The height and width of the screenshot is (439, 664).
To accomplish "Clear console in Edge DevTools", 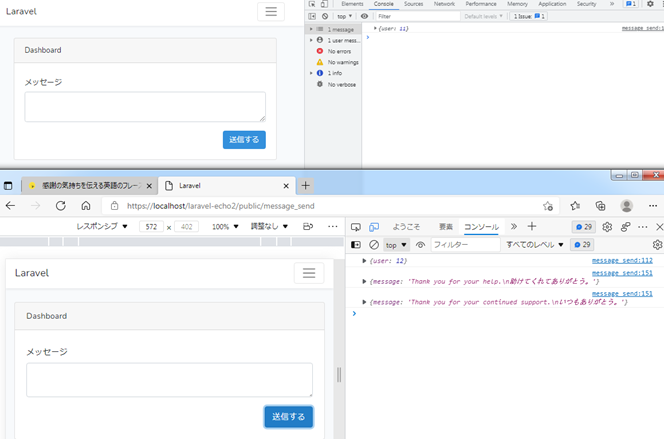I will point(374,245).
